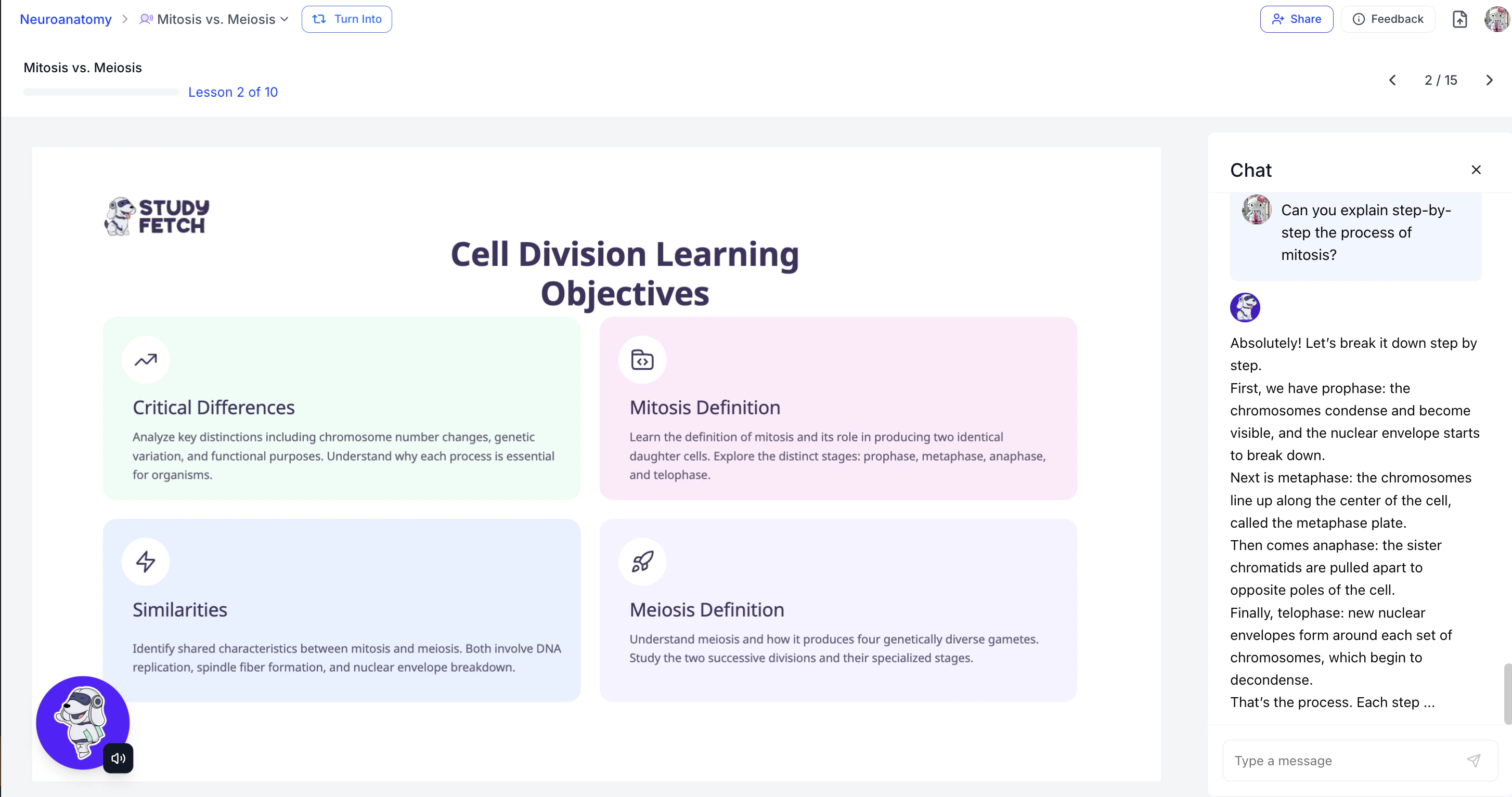Go to the previous slide arrow
The width and height of the screenshot is (1512, 797).
[1392, 81]
